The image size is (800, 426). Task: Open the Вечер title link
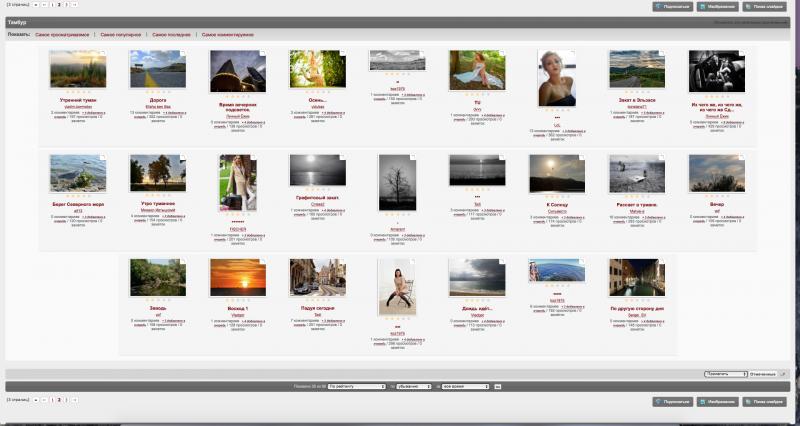click(x=717, y=205)
